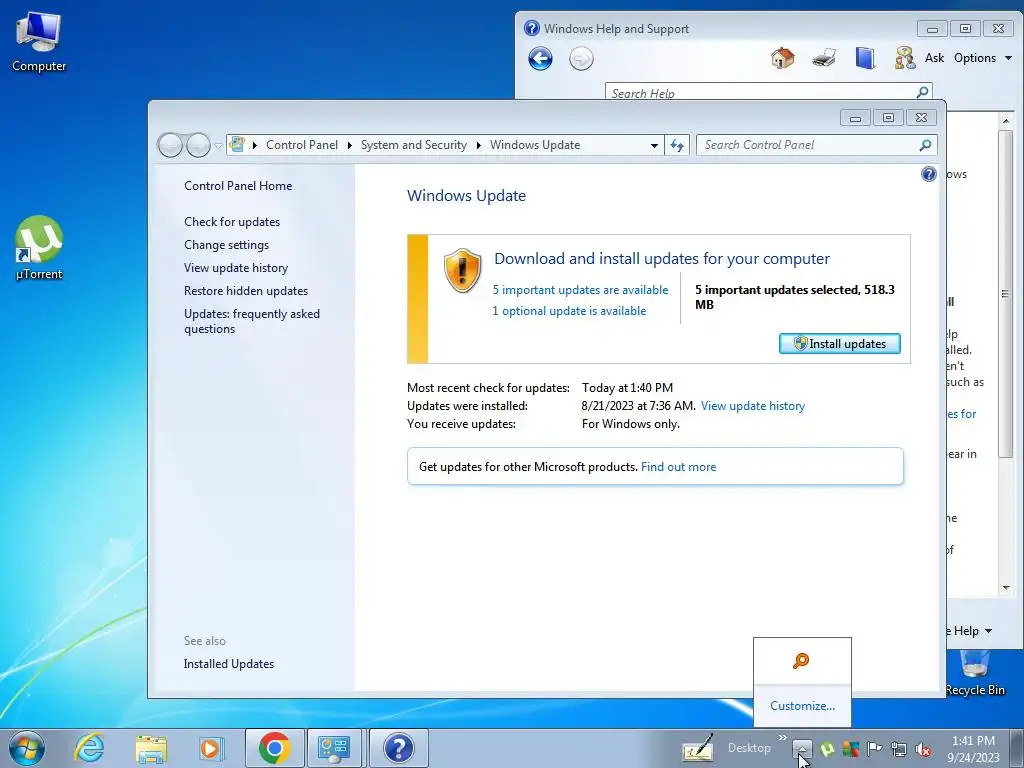Open Updates frequently asked questions
Screen dimensions: 1024x768
[252, 321]
